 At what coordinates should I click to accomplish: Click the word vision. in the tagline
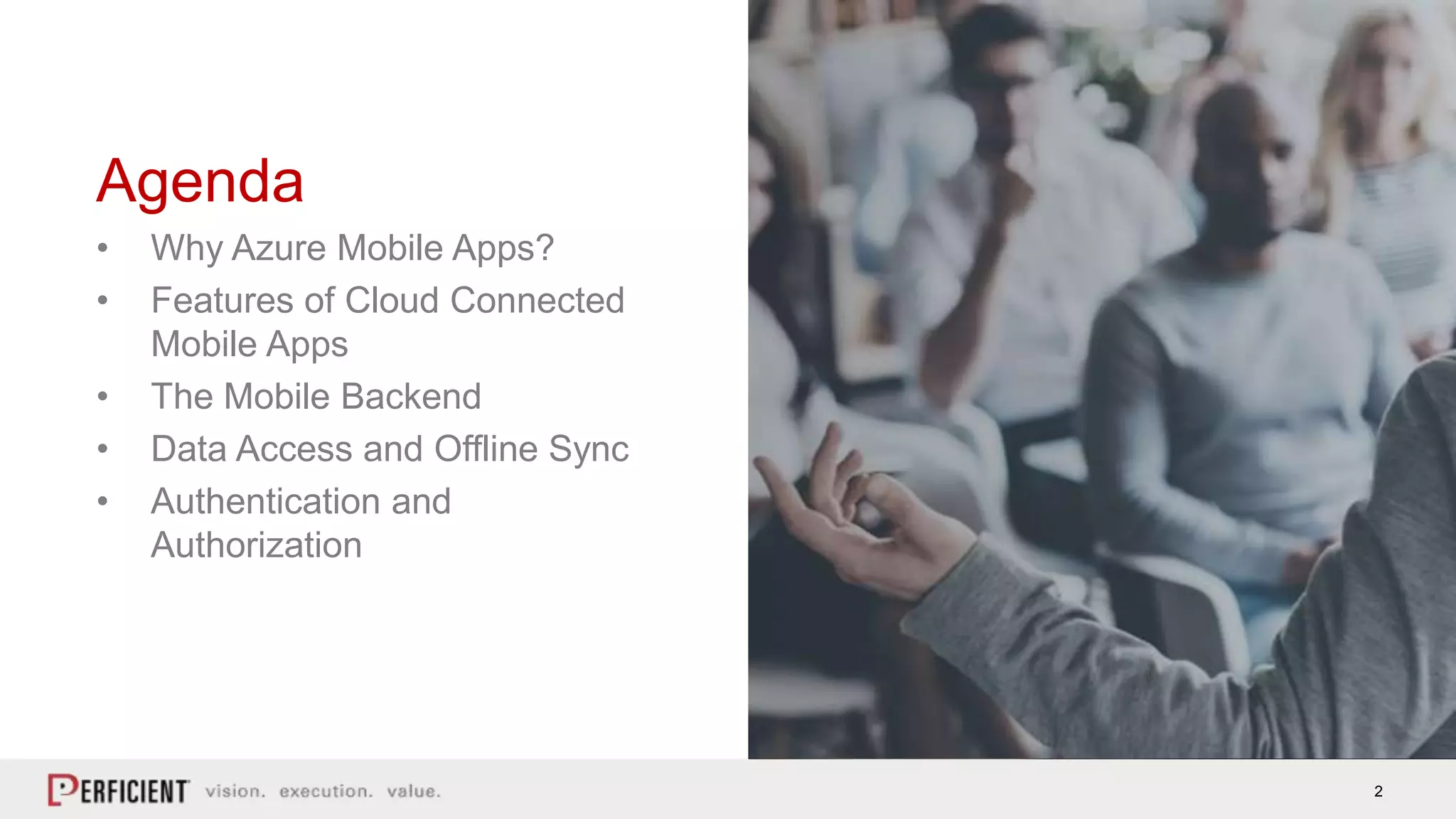point(235,791)
